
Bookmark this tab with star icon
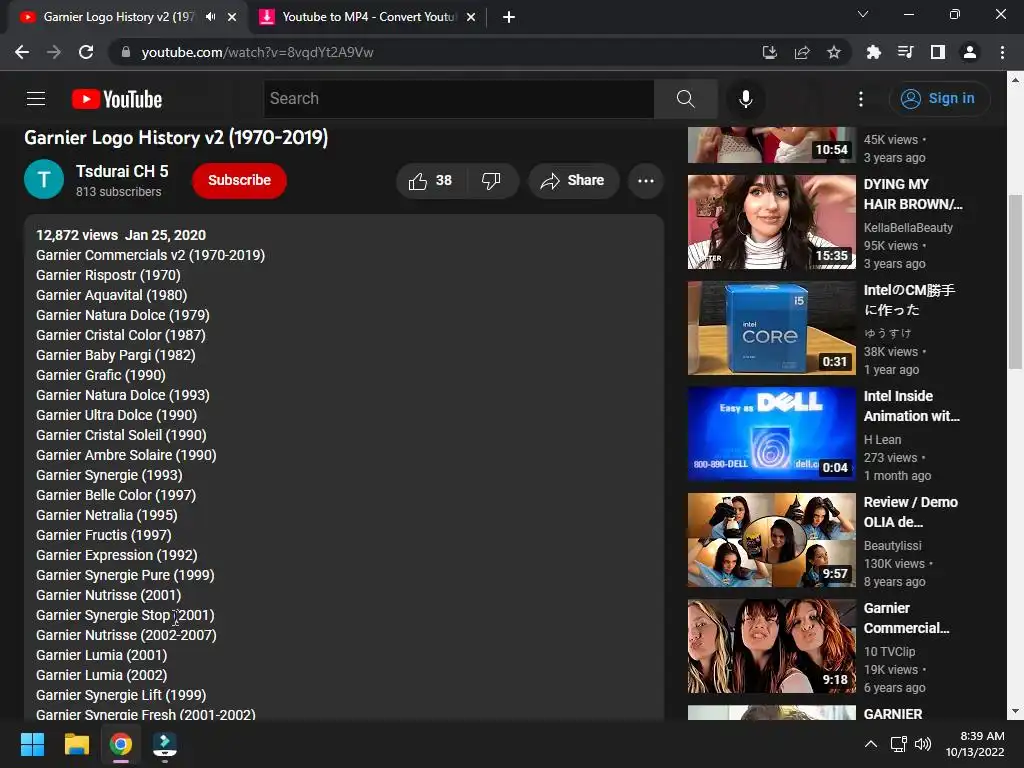[x=833, y=52]
